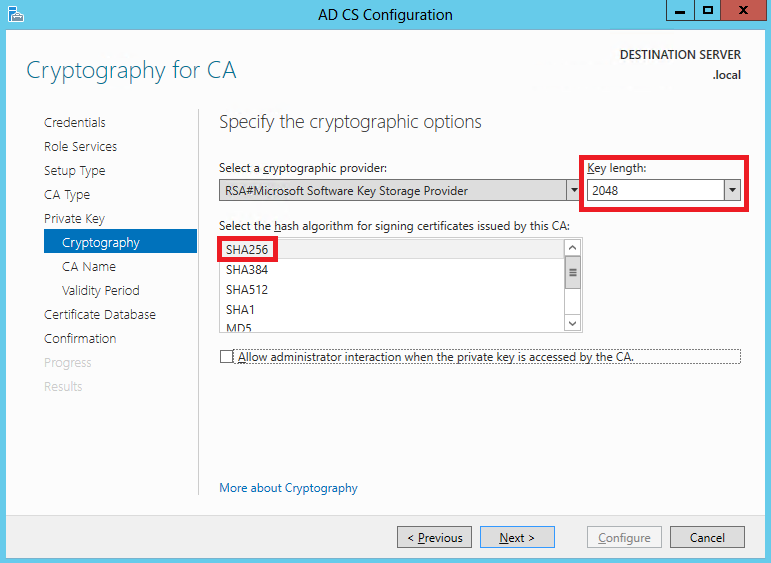Minimize the AD CS Configuration window
771x563 pixels.
coord(680,10)
